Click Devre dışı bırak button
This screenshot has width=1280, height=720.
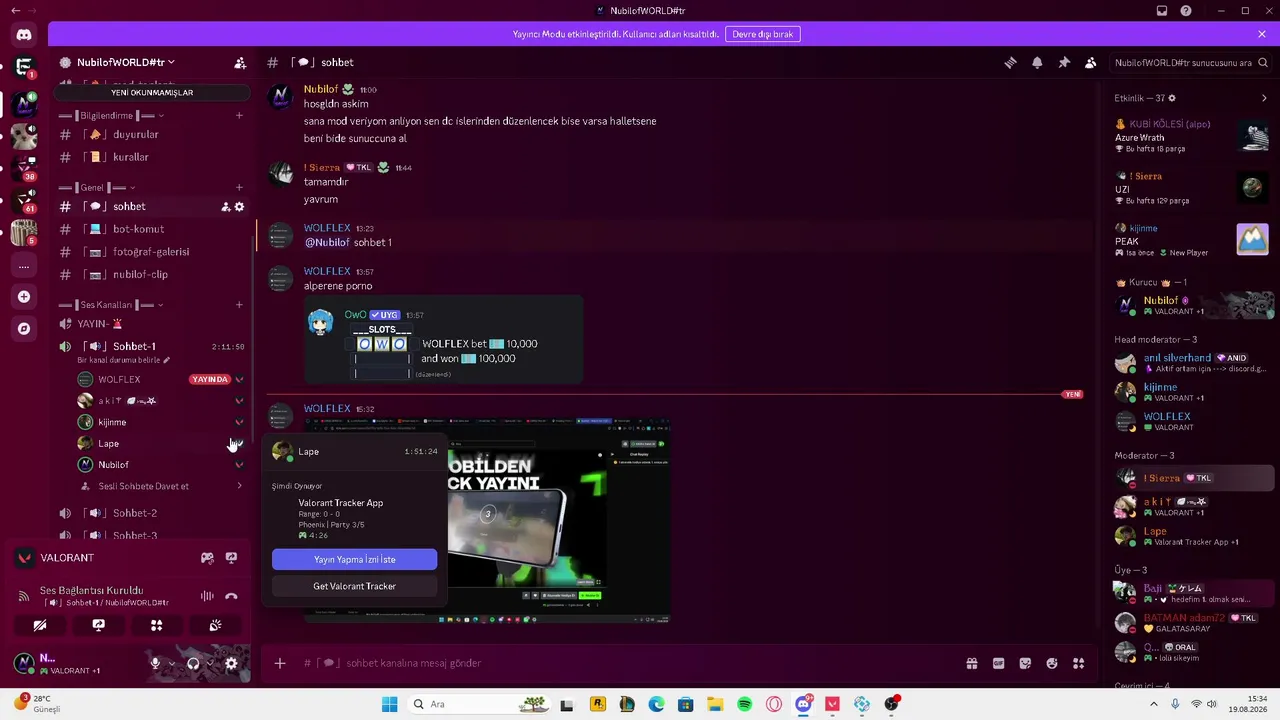click(x=763, y=34)
